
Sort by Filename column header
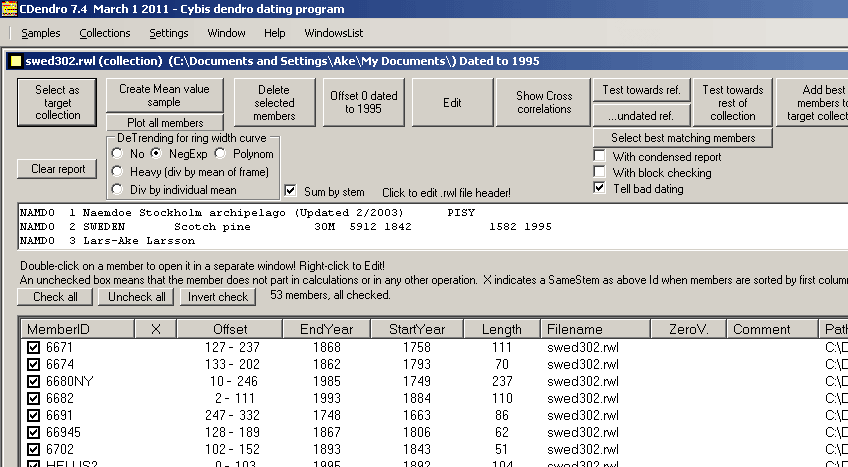pos(595,329)
